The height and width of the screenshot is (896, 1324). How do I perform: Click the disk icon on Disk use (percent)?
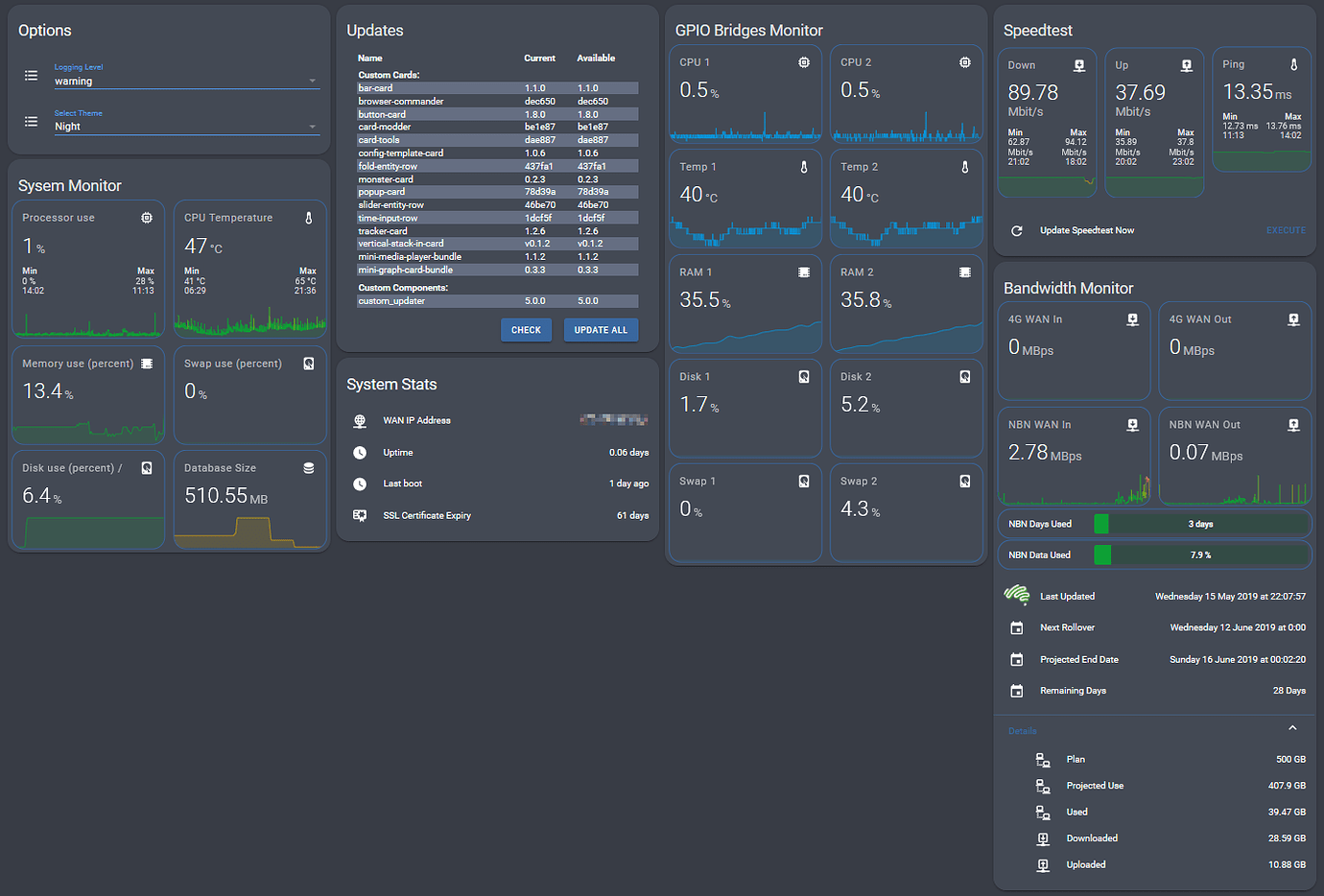click(x=147, y=468)
